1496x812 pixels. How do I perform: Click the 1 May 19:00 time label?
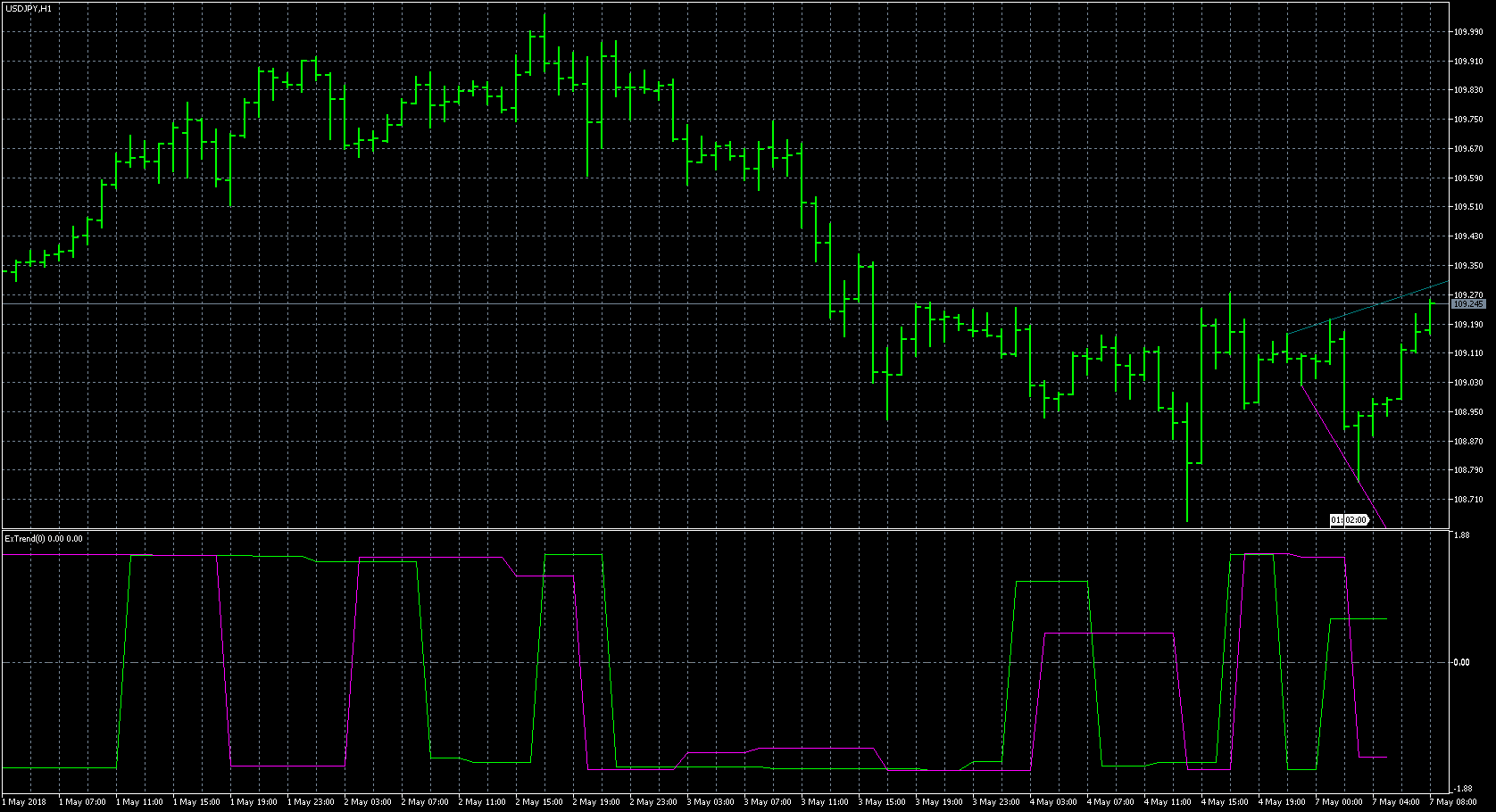(x=253, y=802)
